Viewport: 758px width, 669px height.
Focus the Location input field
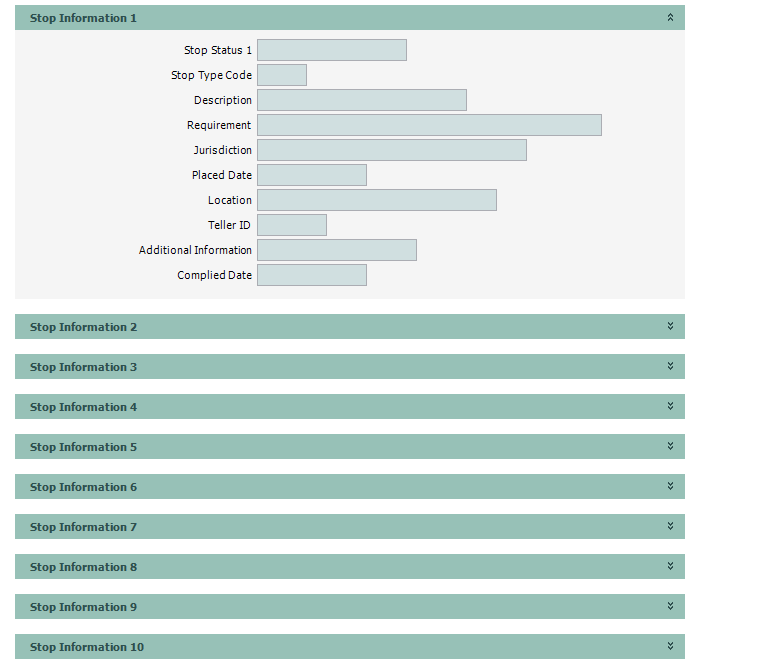(376, 200)
